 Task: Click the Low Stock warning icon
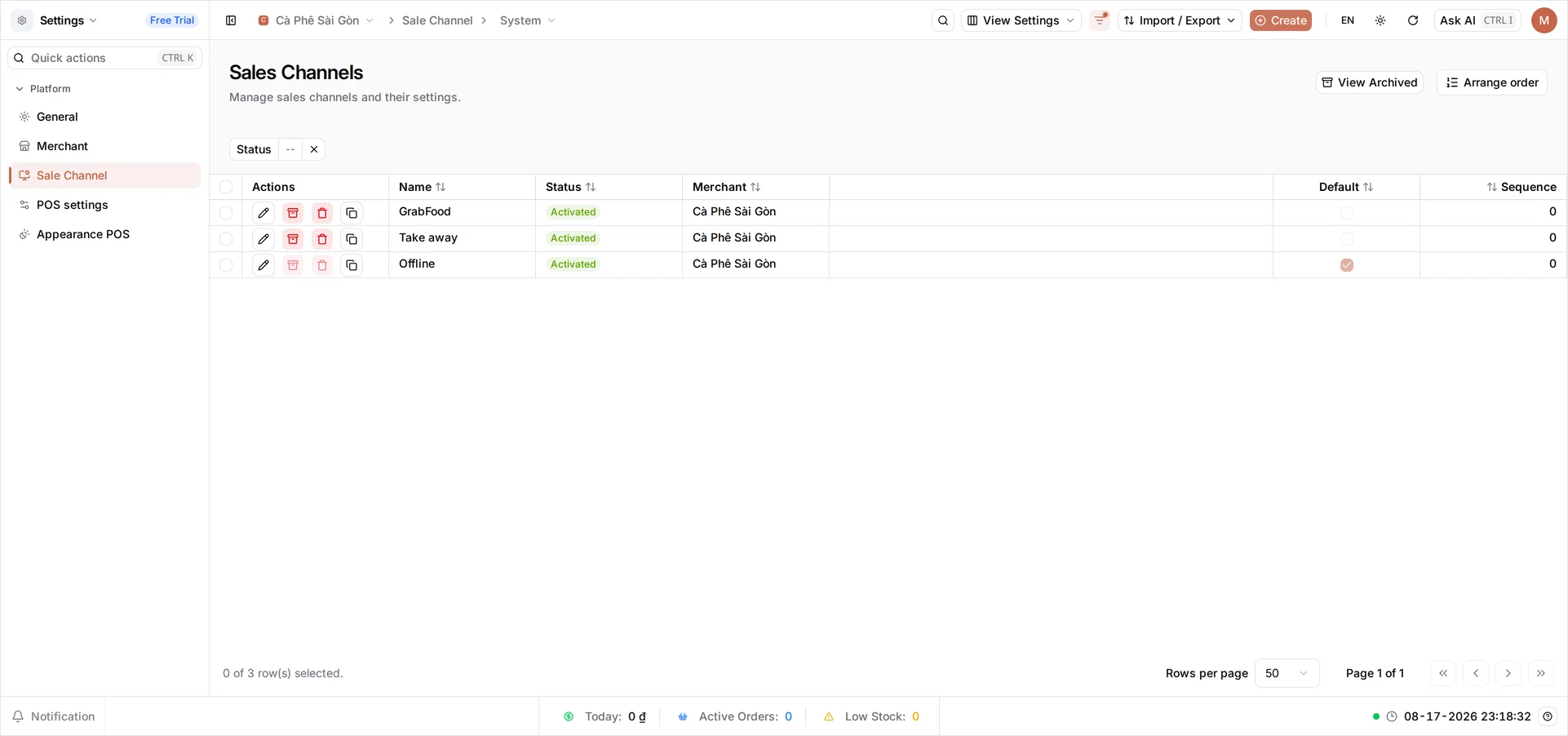(829, 716)
